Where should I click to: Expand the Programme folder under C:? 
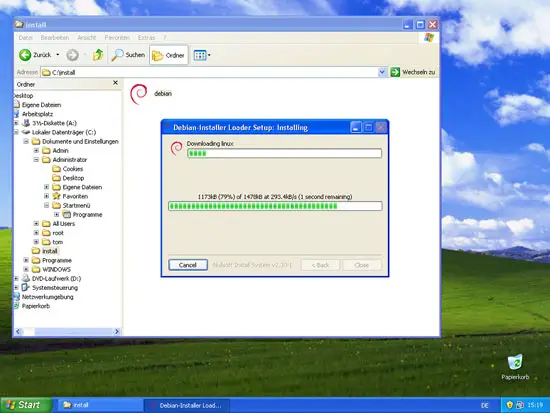click(x=26, y=260)
